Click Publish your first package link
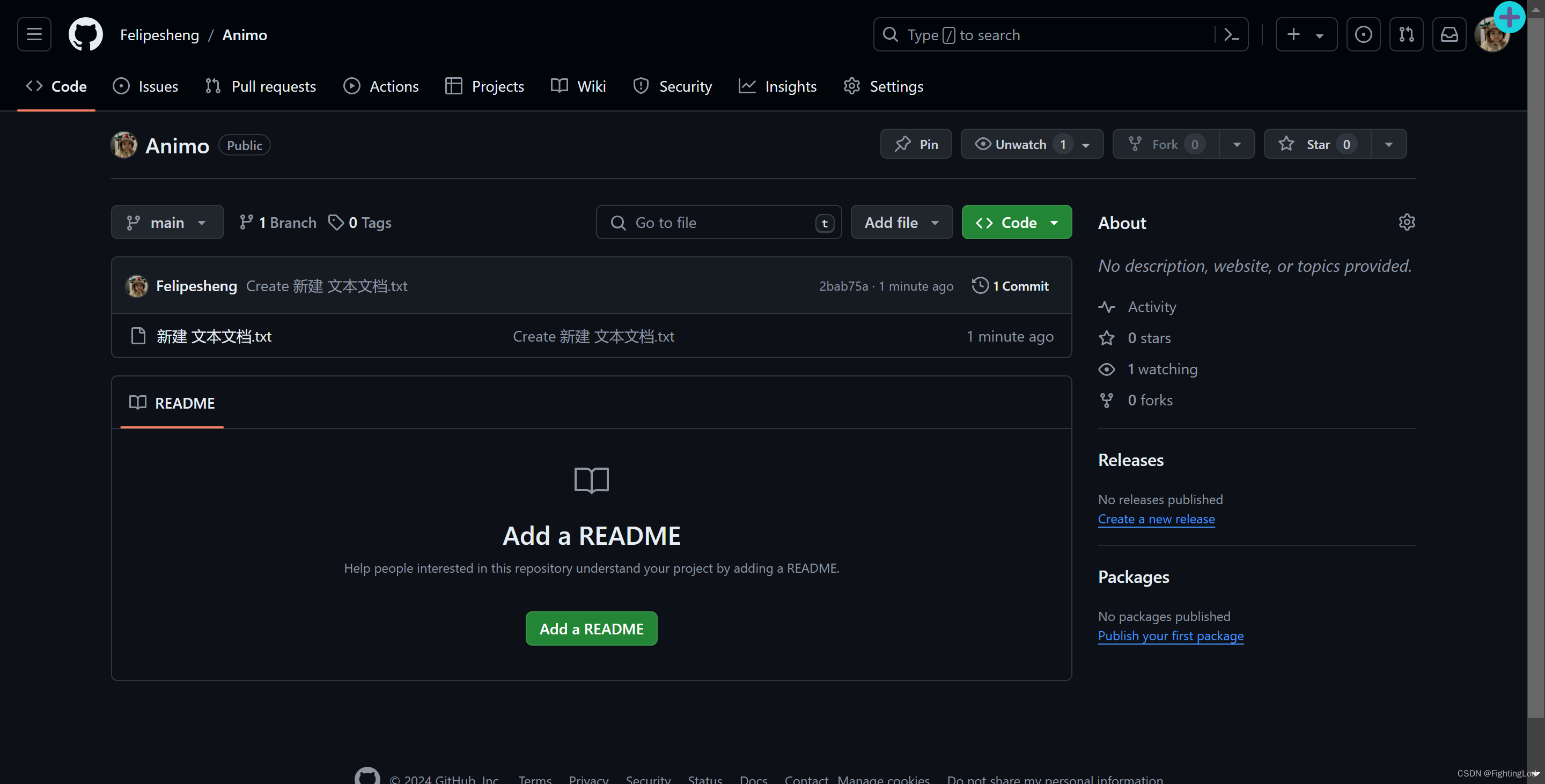The image size is (1545, 784). [x=1171, y=636]
